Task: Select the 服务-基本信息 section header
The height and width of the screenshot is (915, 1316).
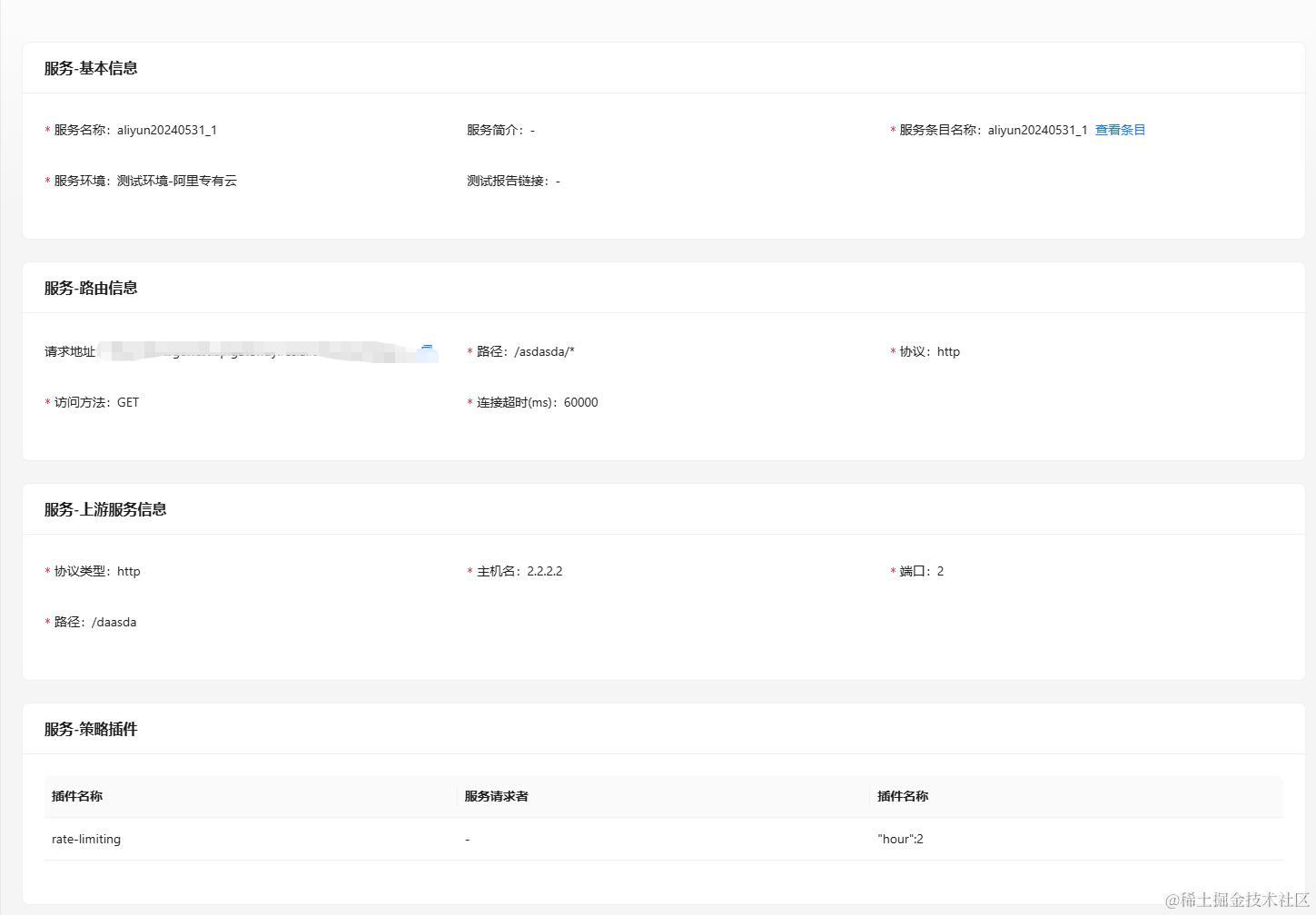Action: (x=90, y=68)
